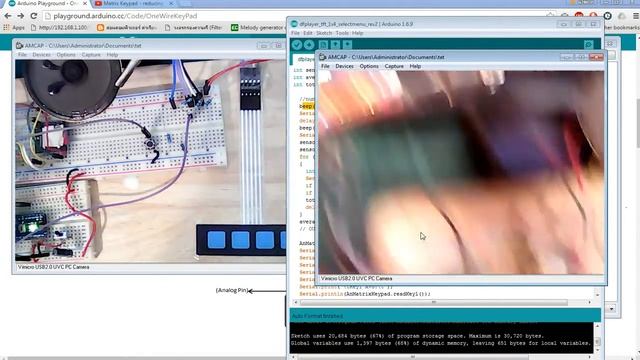Open Capture menu in left AMCAP window
This screenshot has width=640, height=360.
pyautogui.click(x=91, y=55)
